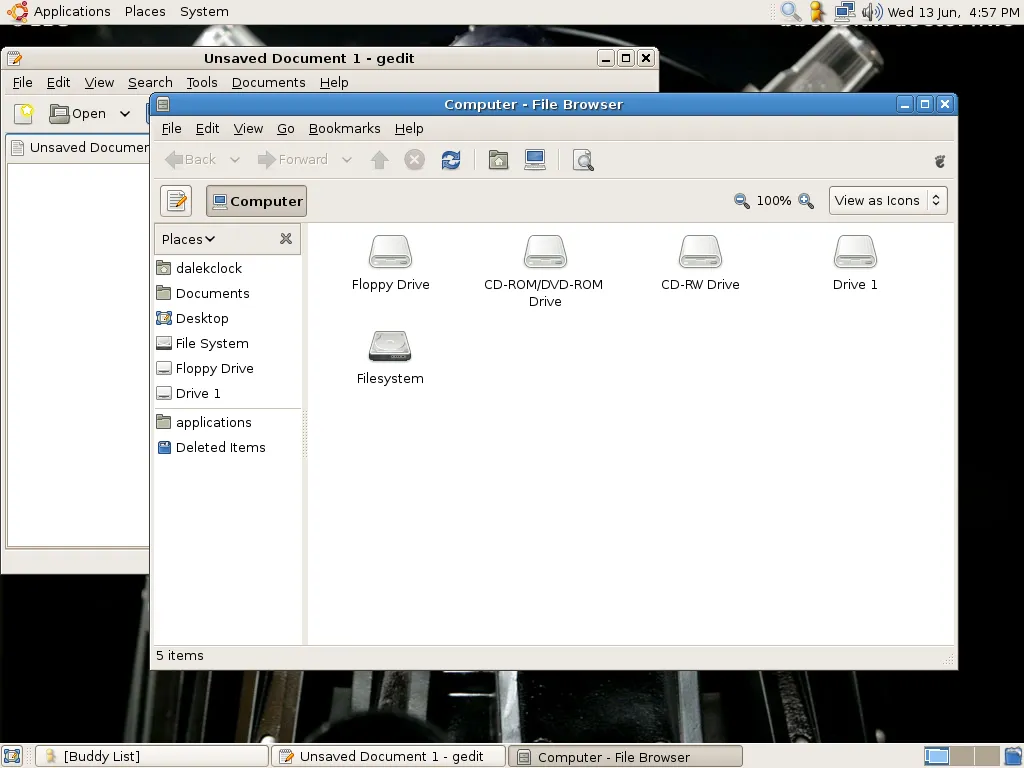Open the Home folder toolbar icon
This screenshot has width=1024, height=768.
(x=498, y=160)
